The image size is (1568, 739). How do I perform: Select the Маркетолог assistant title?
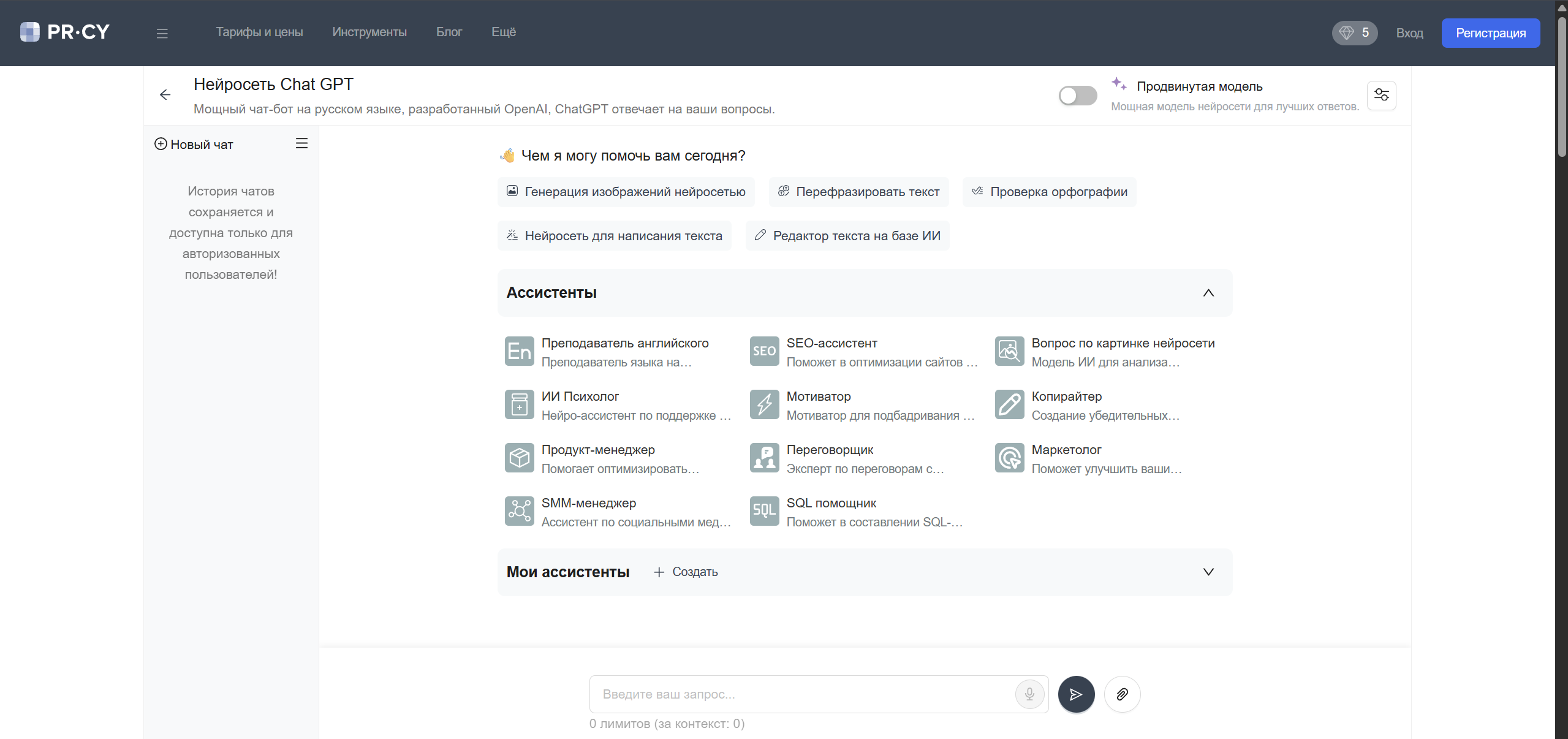coord(1066,450)
